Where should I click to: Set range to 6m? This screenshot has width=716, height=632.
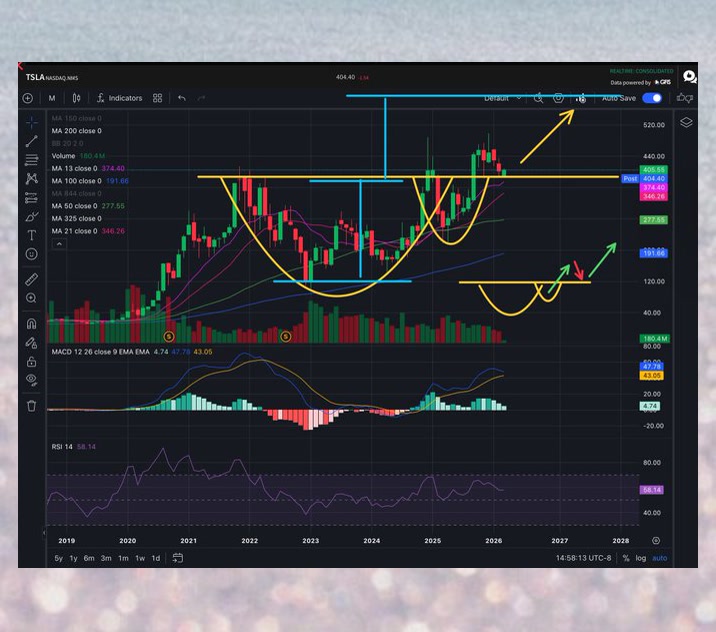[89, 558]
